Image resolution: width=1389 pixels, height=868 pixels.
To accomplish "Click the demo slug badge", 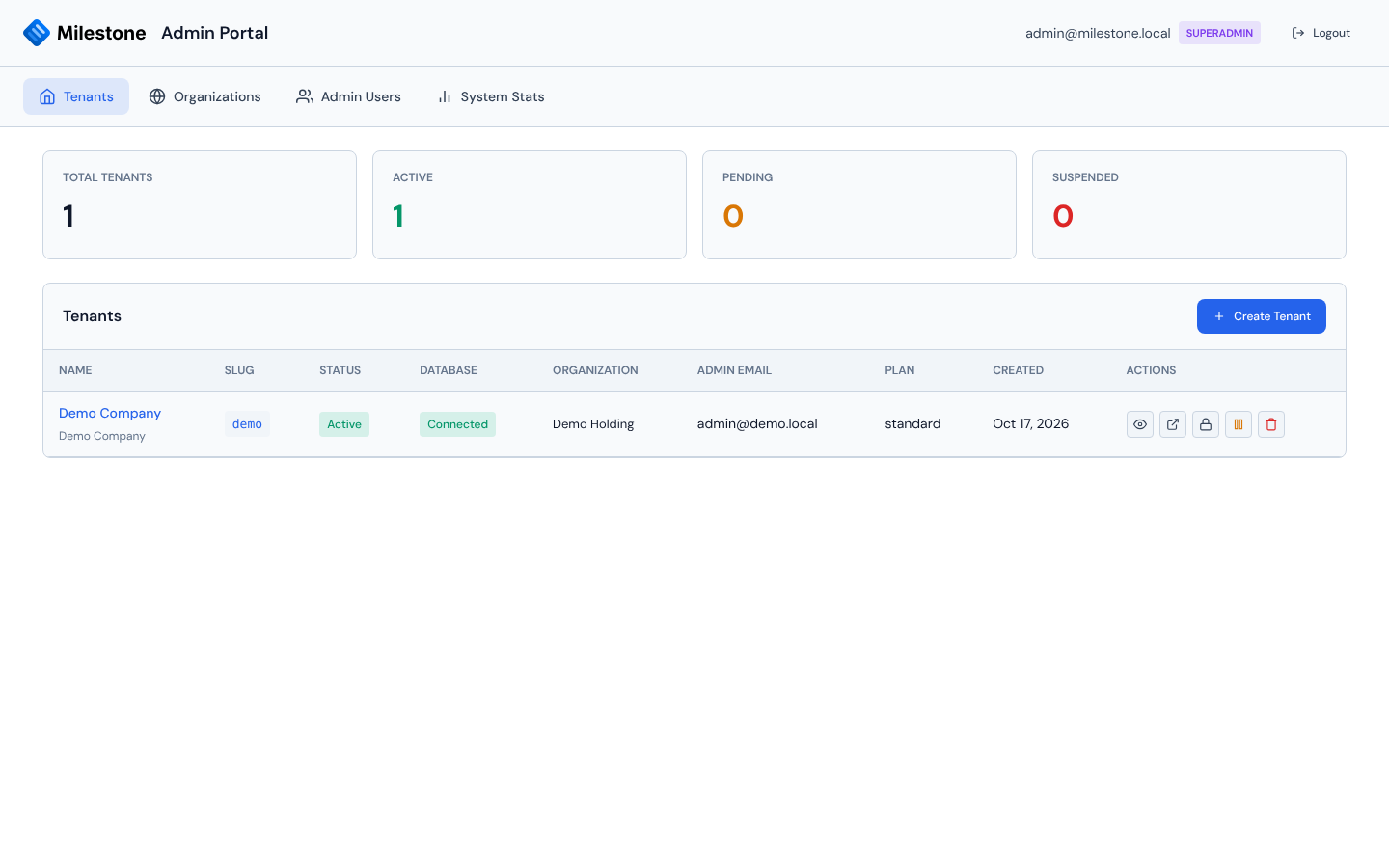I will pos(247,424).
